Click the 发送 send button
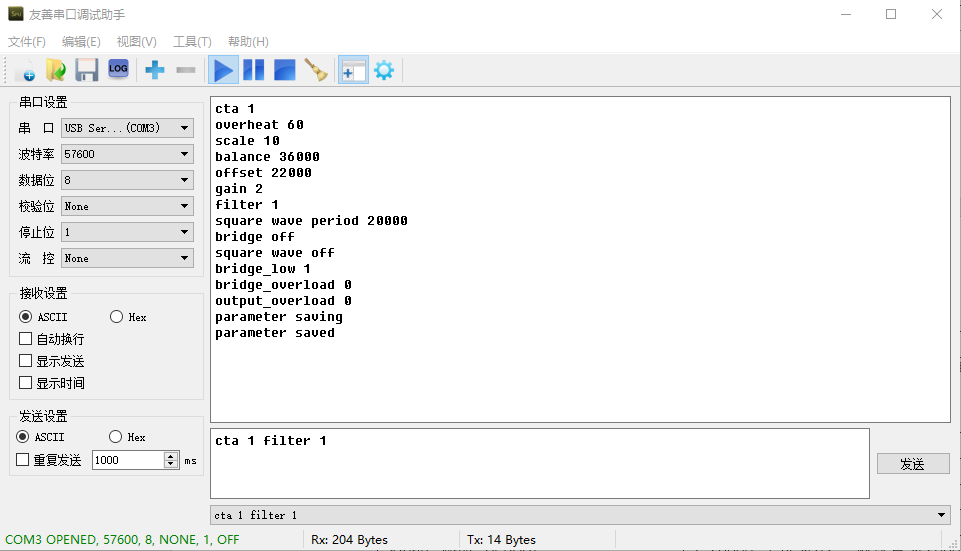This screenshot has height=551, width=961. [912, 464]
